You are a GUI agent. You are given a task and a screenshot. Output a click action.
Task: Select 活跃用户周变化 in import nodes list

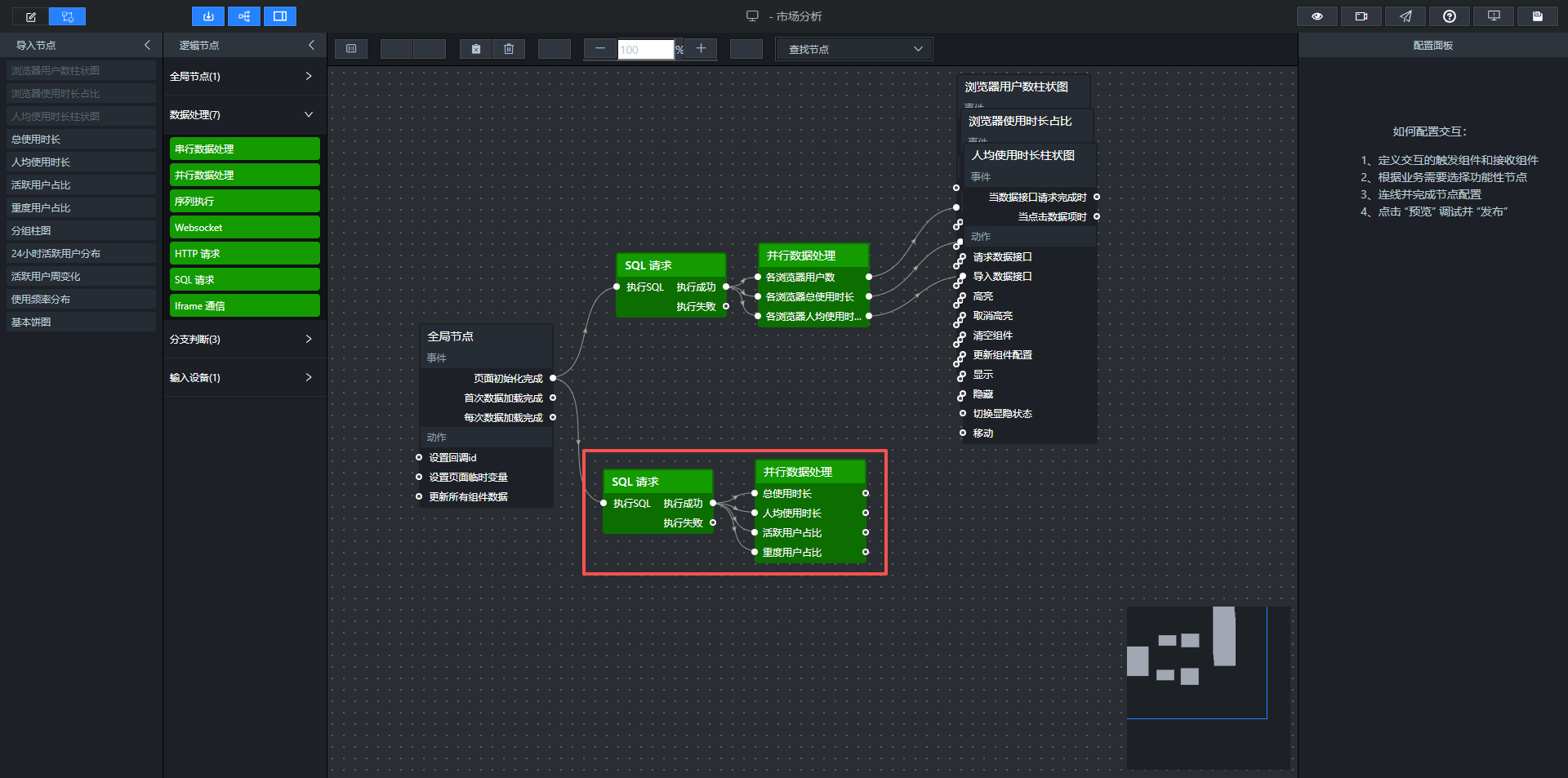point(81,277)
